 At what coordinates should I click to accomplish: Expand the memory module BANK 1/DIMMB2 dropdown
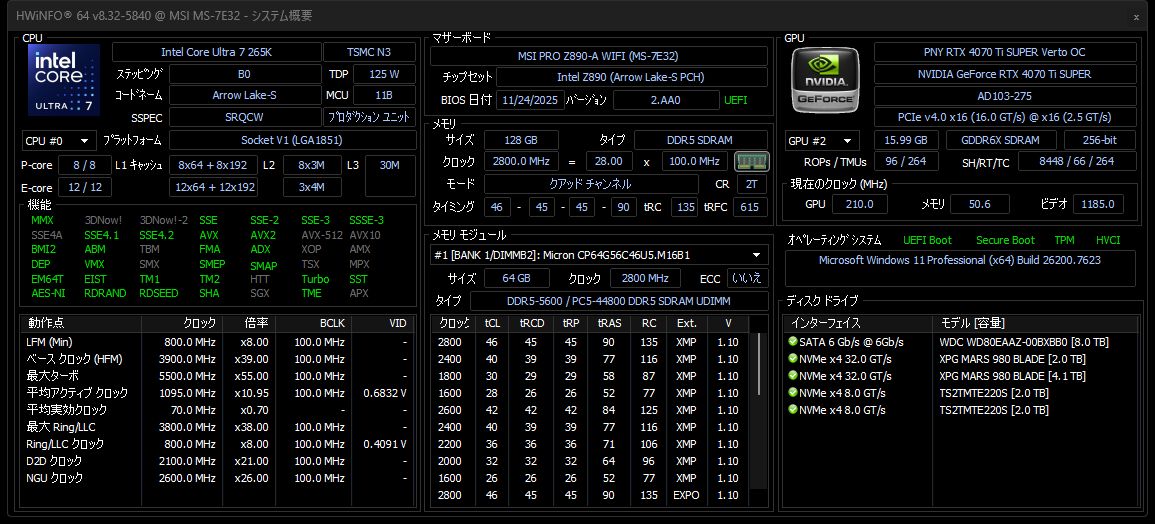[599, 255]
